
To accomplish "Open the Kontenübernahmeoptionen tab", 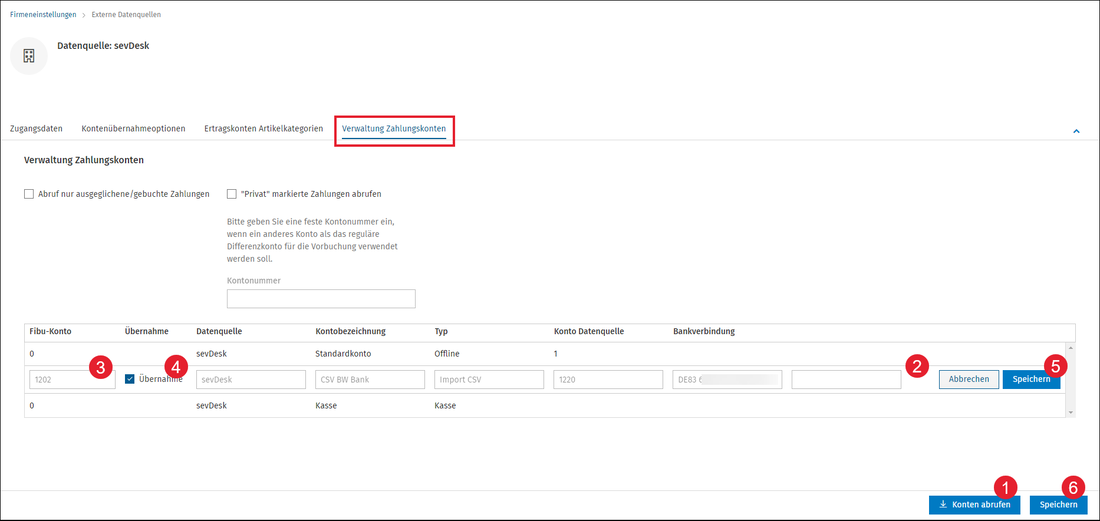I will [133, 129].
